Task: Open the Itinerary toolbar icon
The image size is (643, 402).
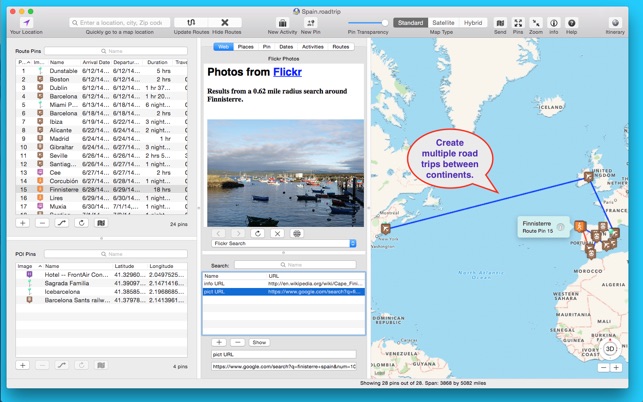Action: [615, 23]
